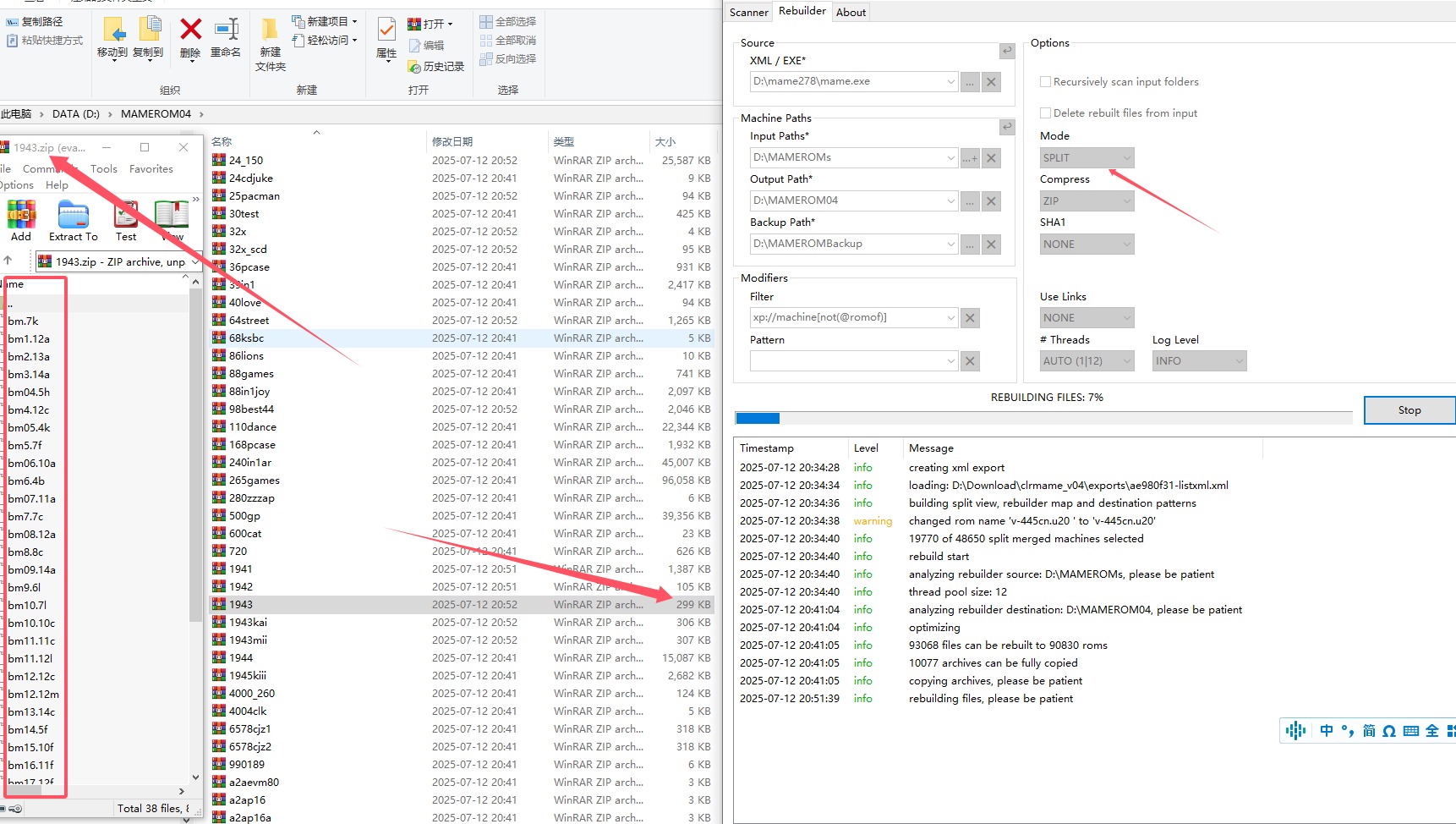The height and width of the screenshot is (824, 1456).
Task: Click browse button for Output Path
Action: point(970,201)
